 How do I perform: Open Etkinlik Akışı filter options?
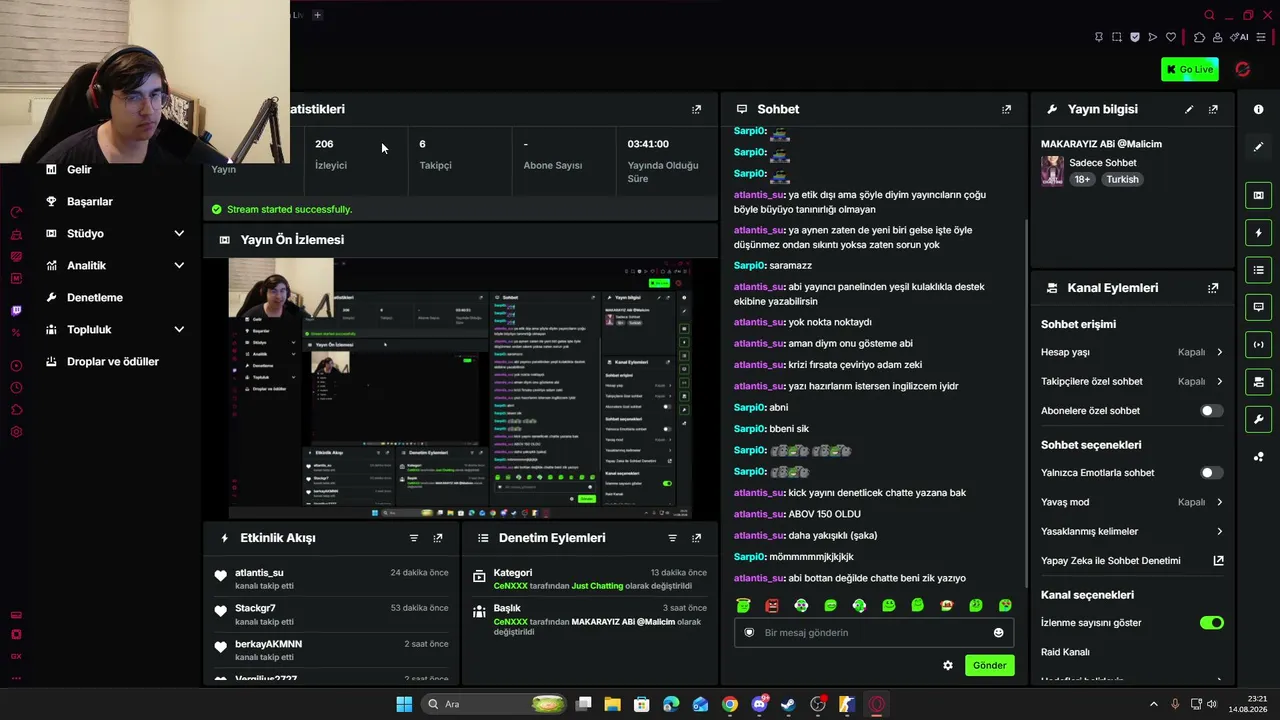pos(413,538)
